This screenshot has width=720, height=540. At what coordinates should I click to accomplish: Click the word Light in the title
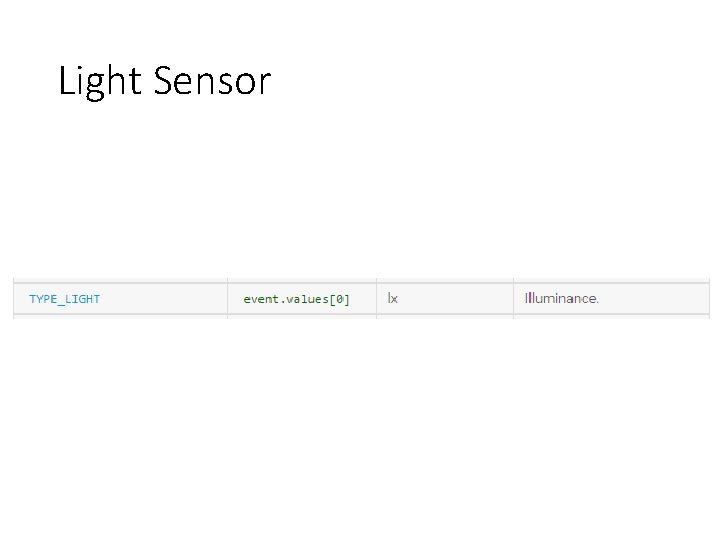[x=100, y=82]
